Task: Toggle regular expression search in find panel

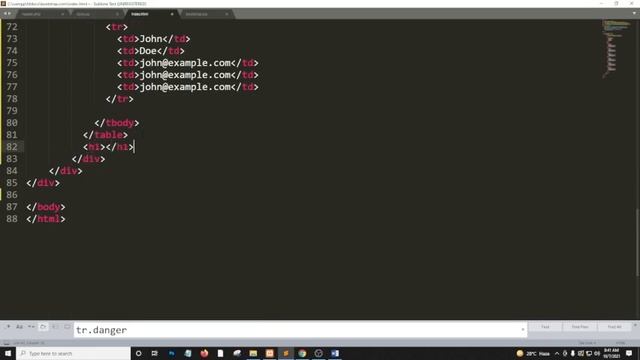Action: [8, 327]
